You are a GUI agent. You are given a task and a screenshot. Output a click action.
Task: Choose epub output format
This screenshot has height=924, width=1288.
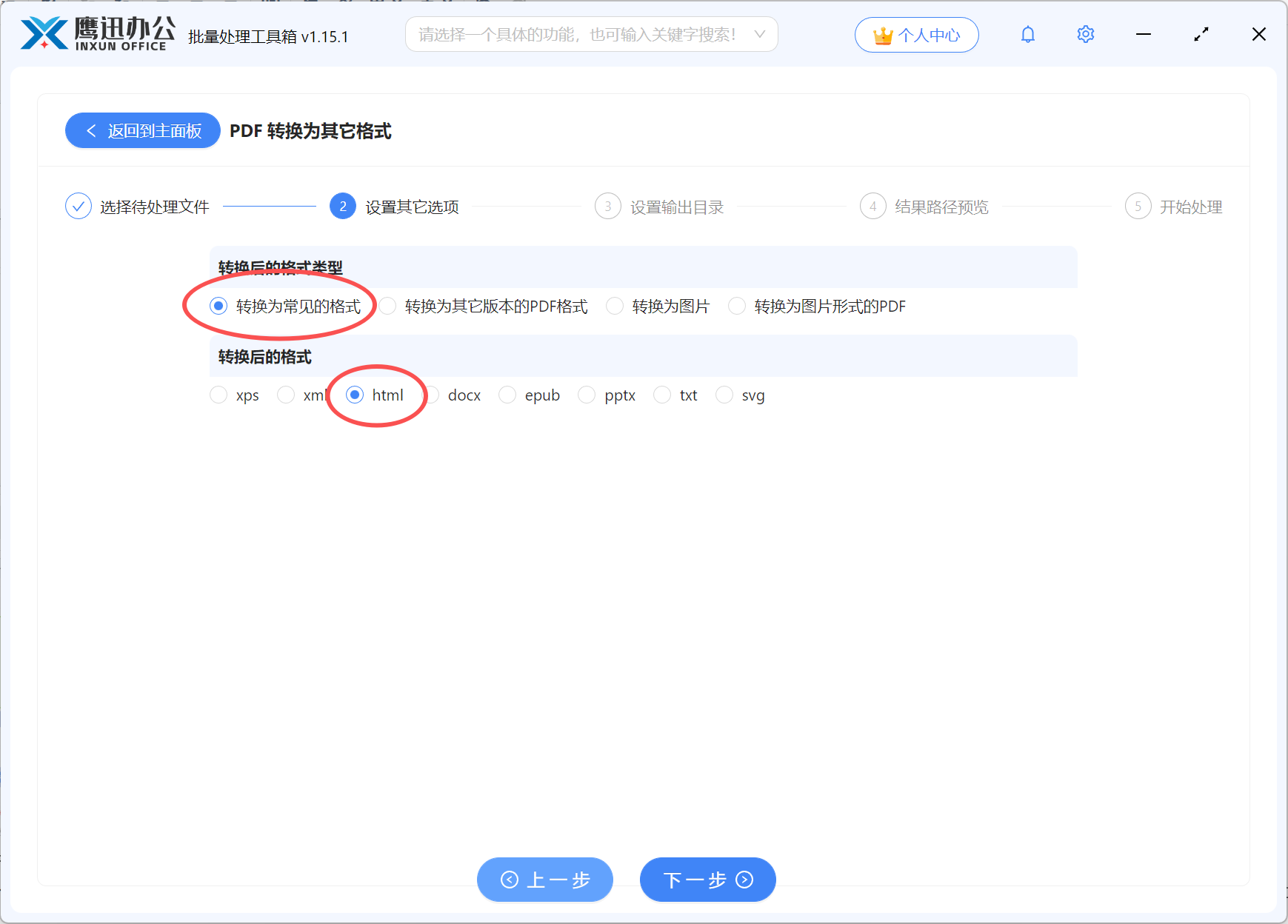(x=530, y=395)
